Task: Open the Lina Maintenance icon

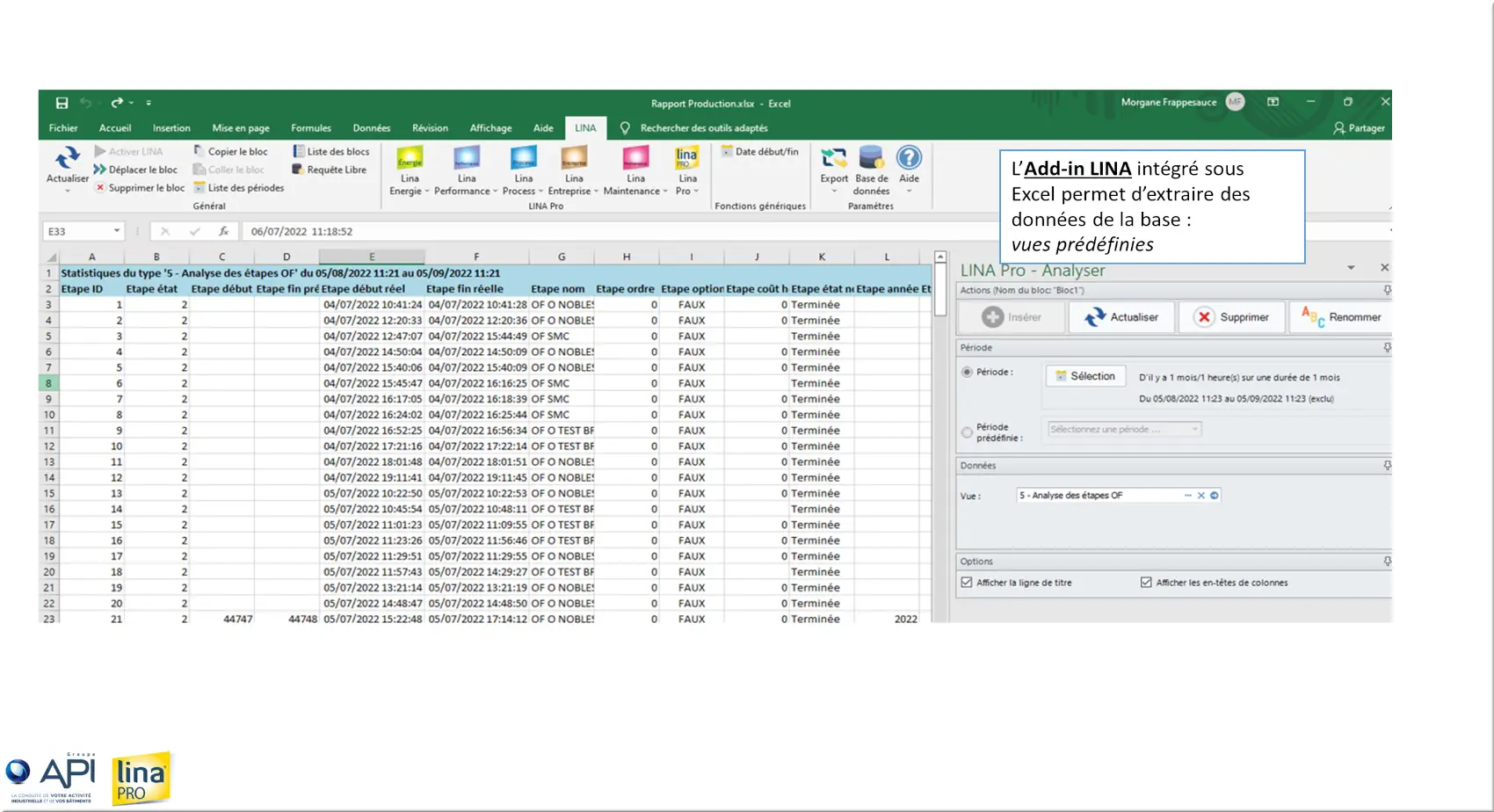Action: point(635,159)
